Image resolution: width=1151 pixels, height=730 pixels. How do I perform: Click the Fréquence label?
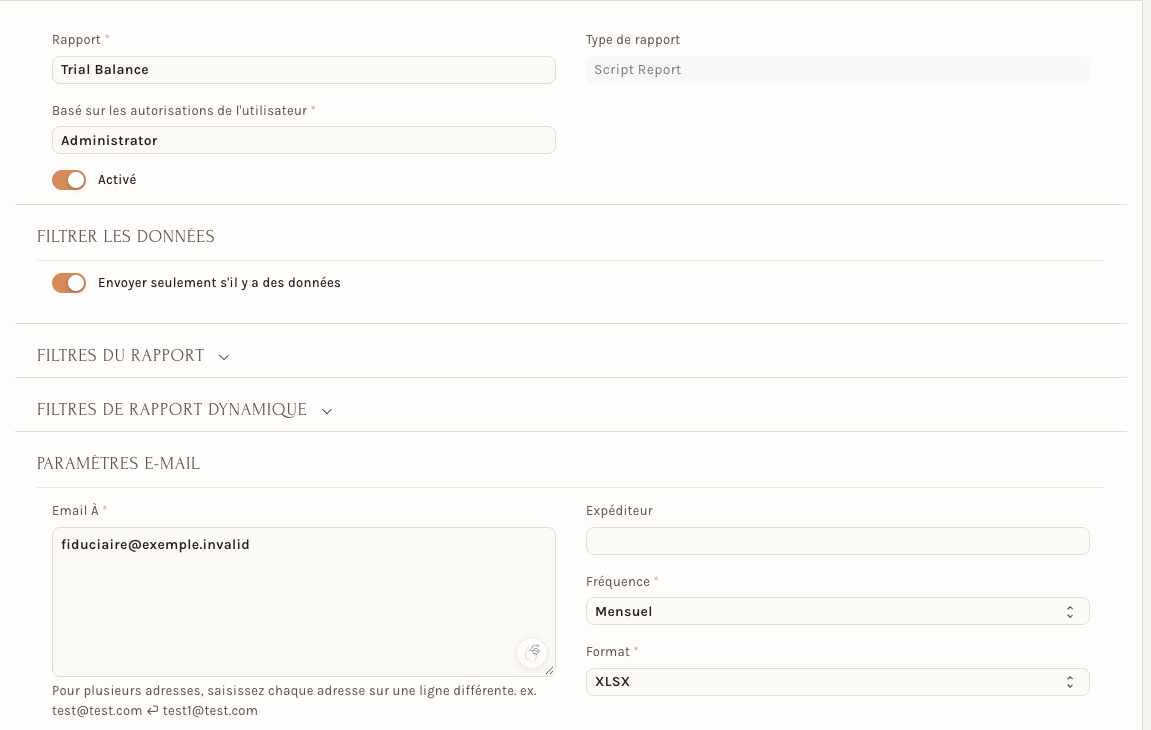[618, 582]
